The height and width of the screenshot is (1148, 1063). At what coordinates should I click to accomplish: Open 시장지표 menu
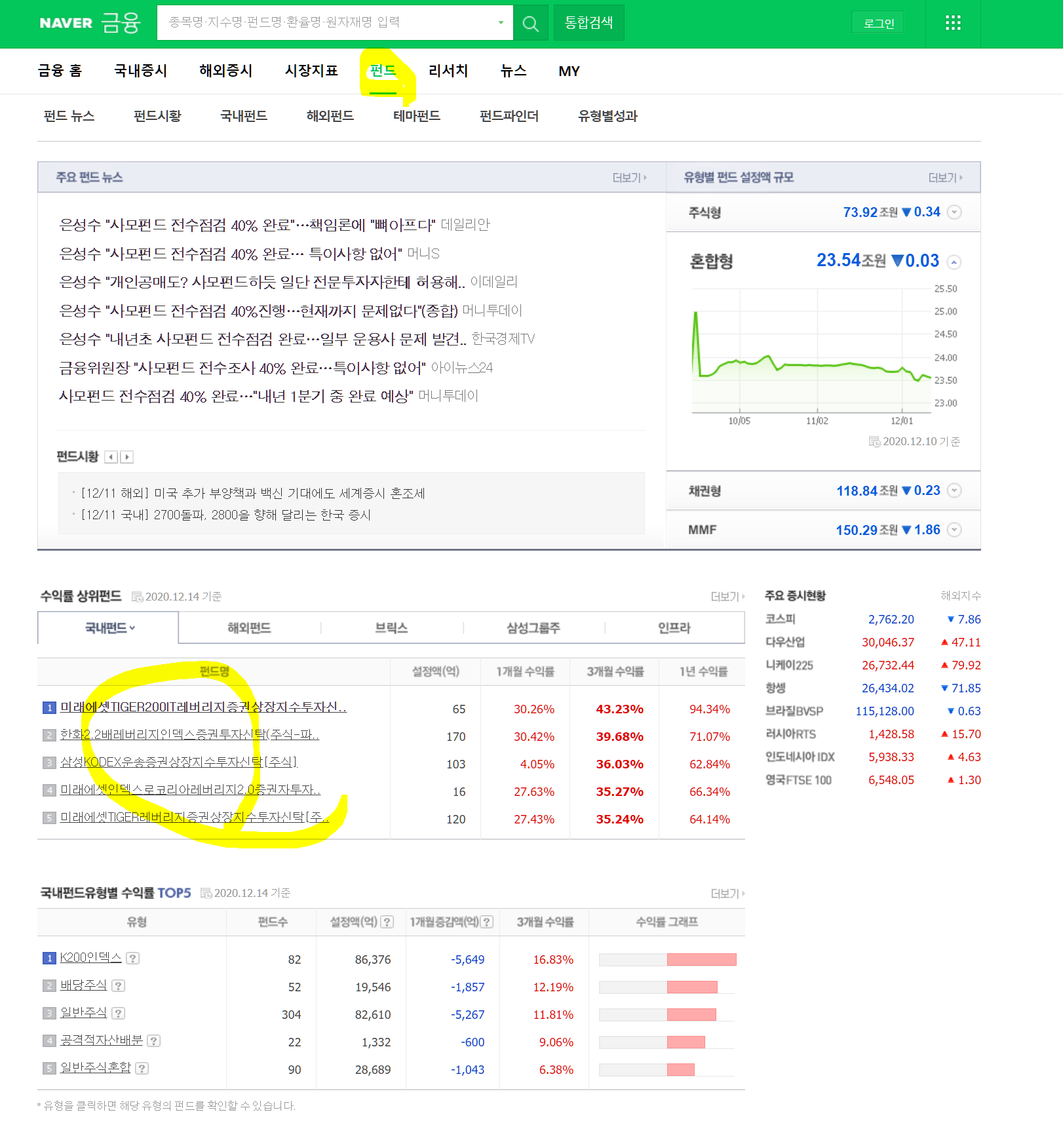pos(312,71)
